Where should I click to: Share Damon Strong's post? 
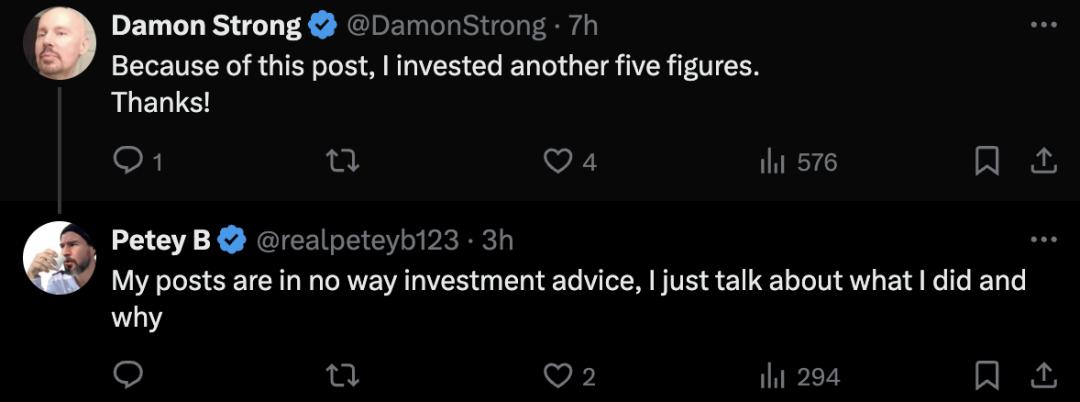(x=1042, y=160)
